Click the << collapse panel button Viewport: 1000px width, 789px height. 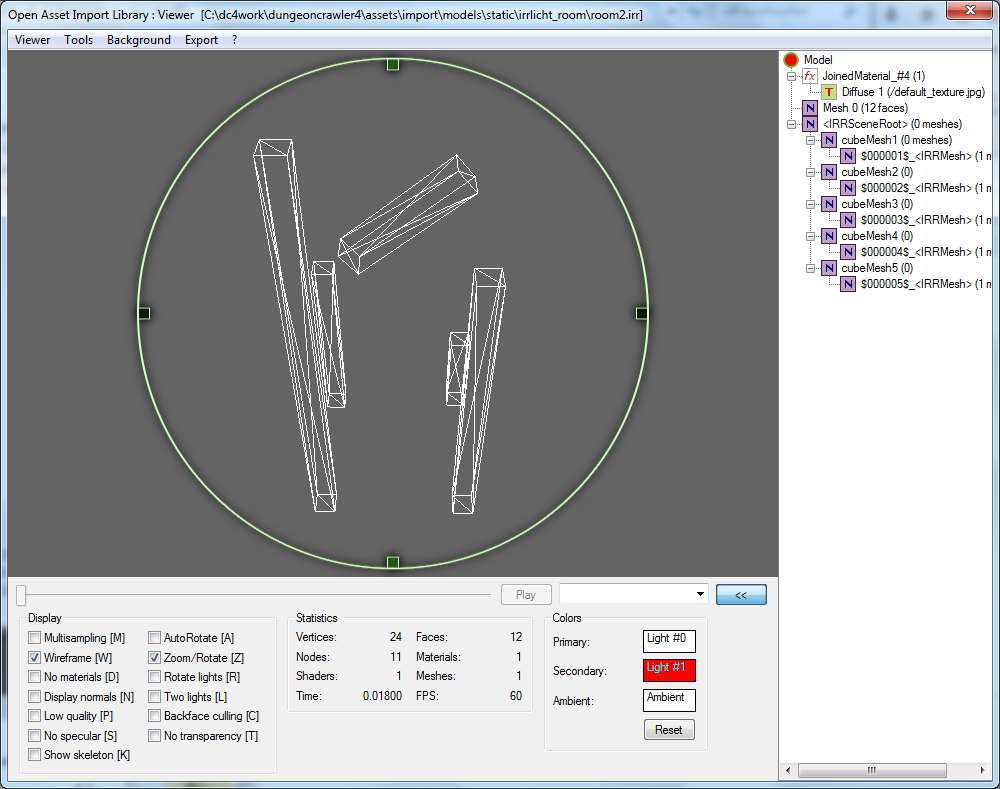[x=741, y=594]
